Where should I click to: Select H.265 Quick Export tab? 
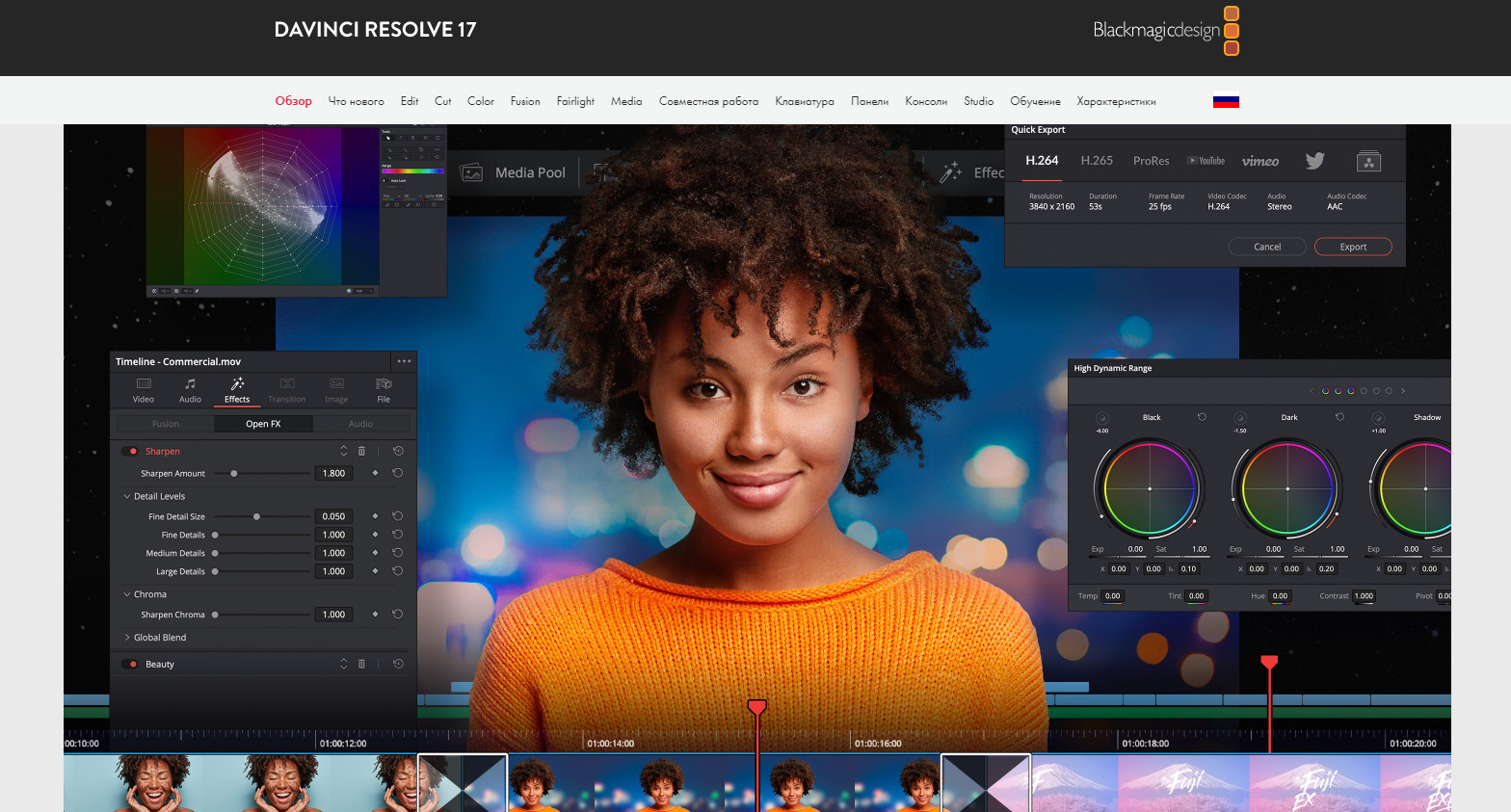1097,161
